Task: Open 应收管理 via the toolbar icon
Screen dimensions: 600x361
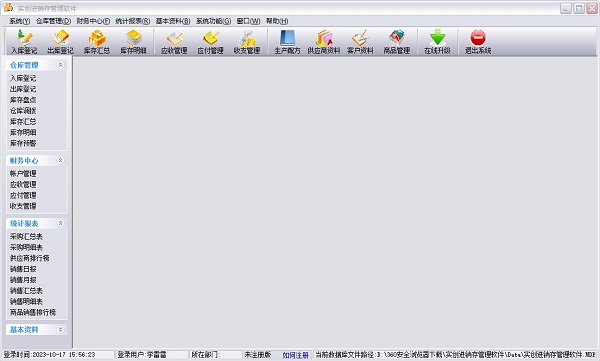Action: (174, 41)
